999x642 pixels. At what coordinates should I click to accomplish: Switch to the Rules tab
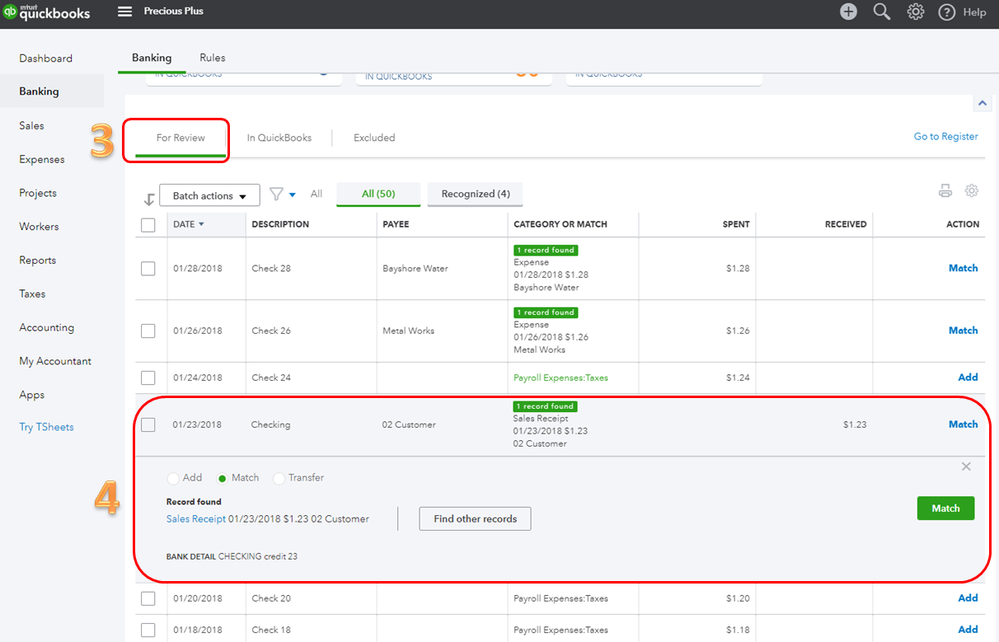point(212,57)
